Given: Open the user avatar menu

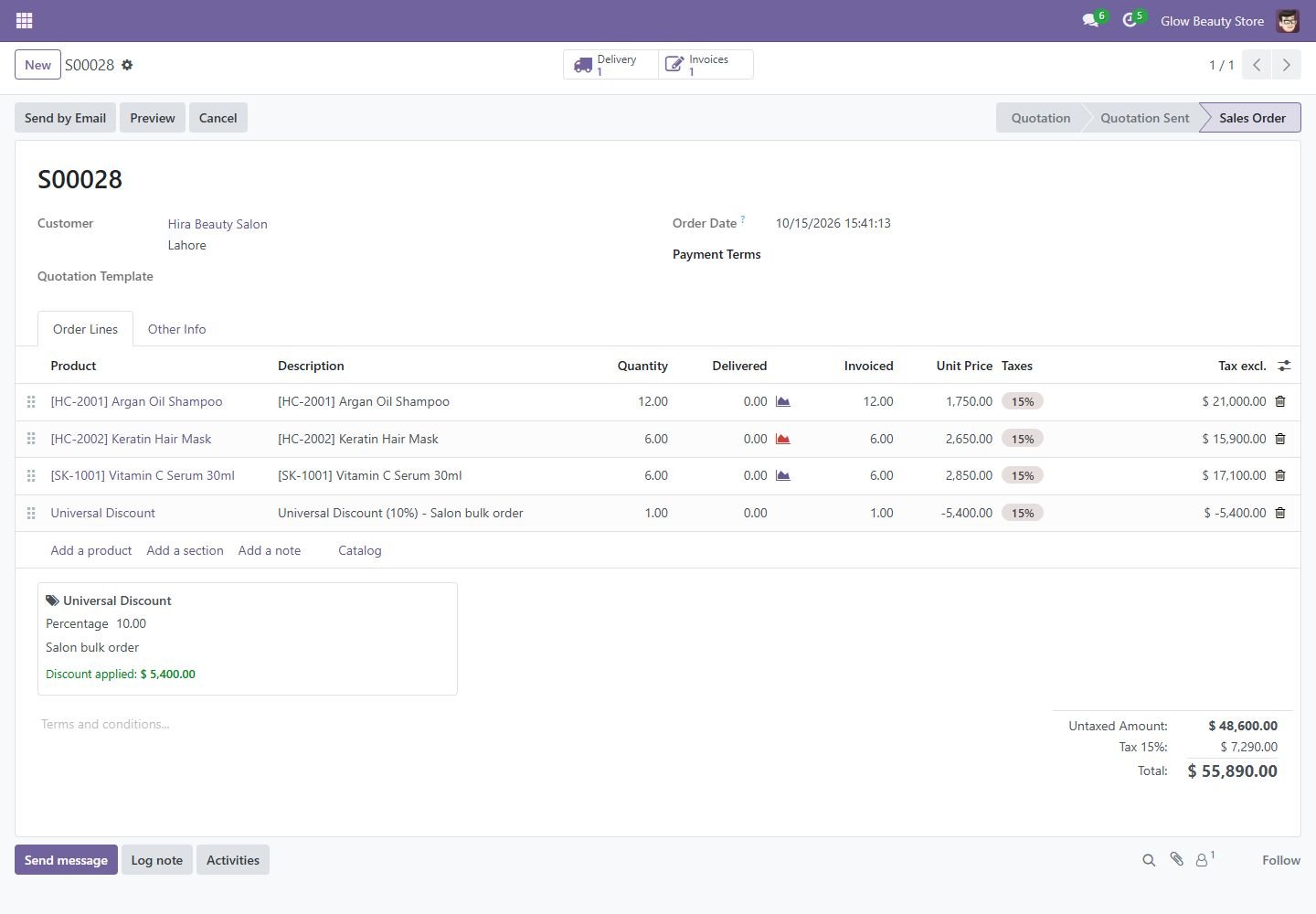Looking at the screenshot, I should 1288,20.
